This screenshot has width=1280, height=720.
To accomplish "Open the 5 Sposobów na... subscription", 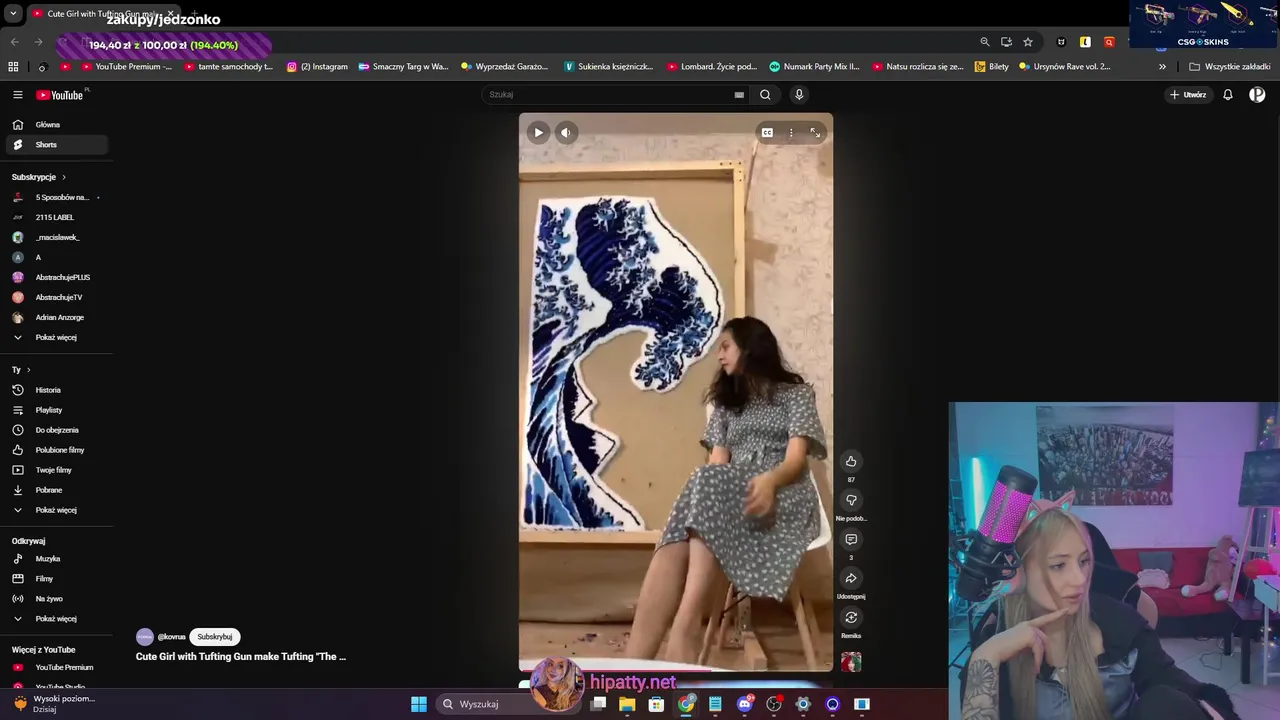I will [57, 197].
